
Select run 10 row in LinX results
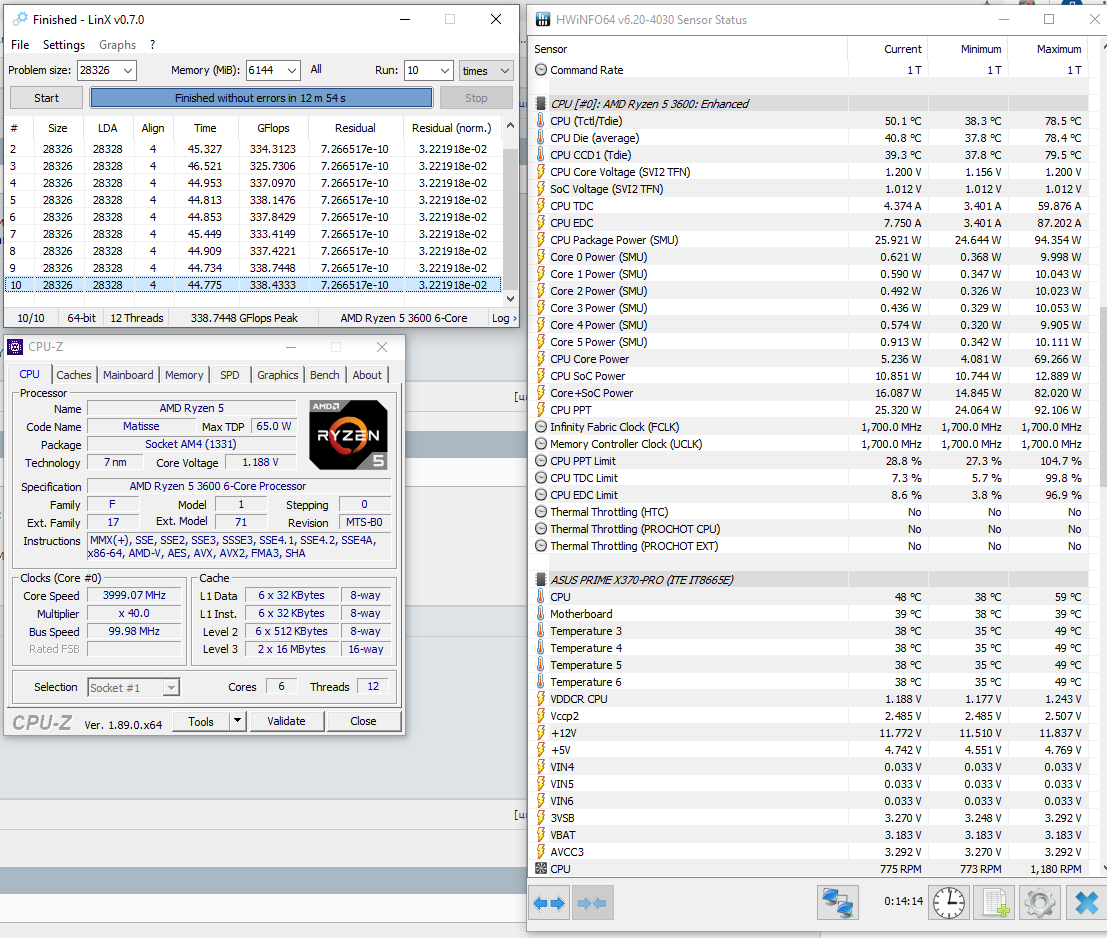click(253, 285)
